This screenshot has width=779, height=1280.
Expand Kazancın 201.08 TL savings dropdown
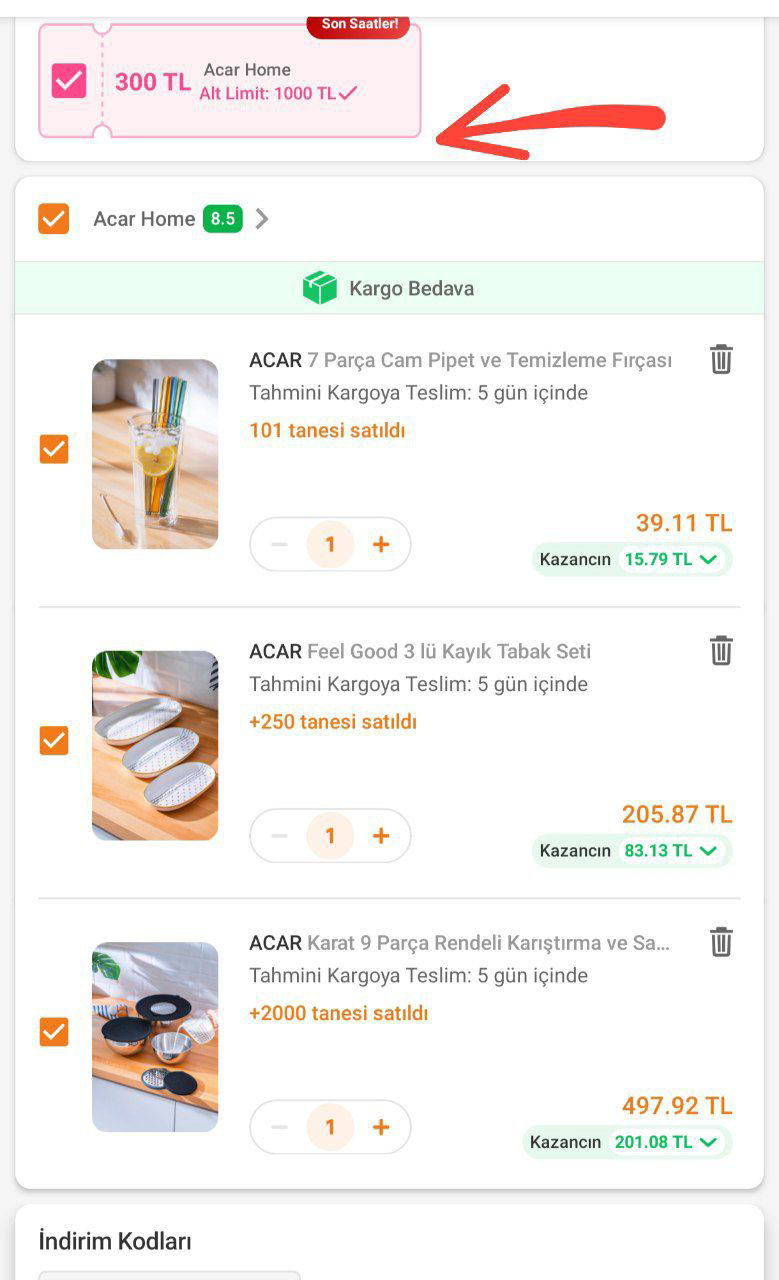pyautogui.click(x=708, y=1142)
